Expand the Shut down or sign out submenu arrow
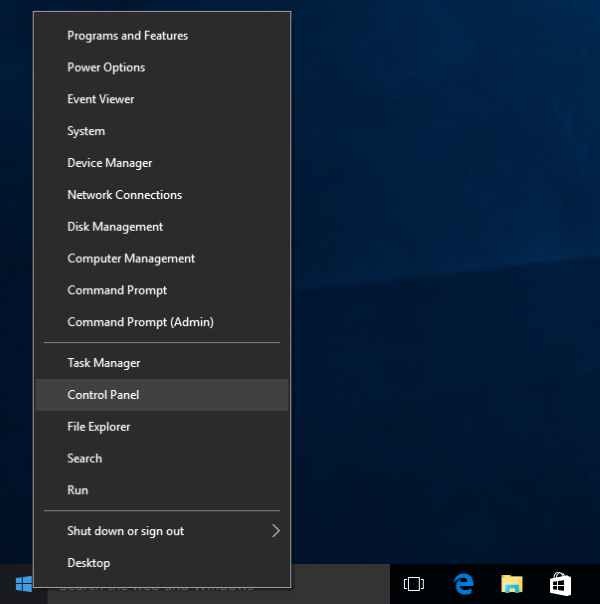The height and width of the screenshot is (604, 600). coord(276,531)
